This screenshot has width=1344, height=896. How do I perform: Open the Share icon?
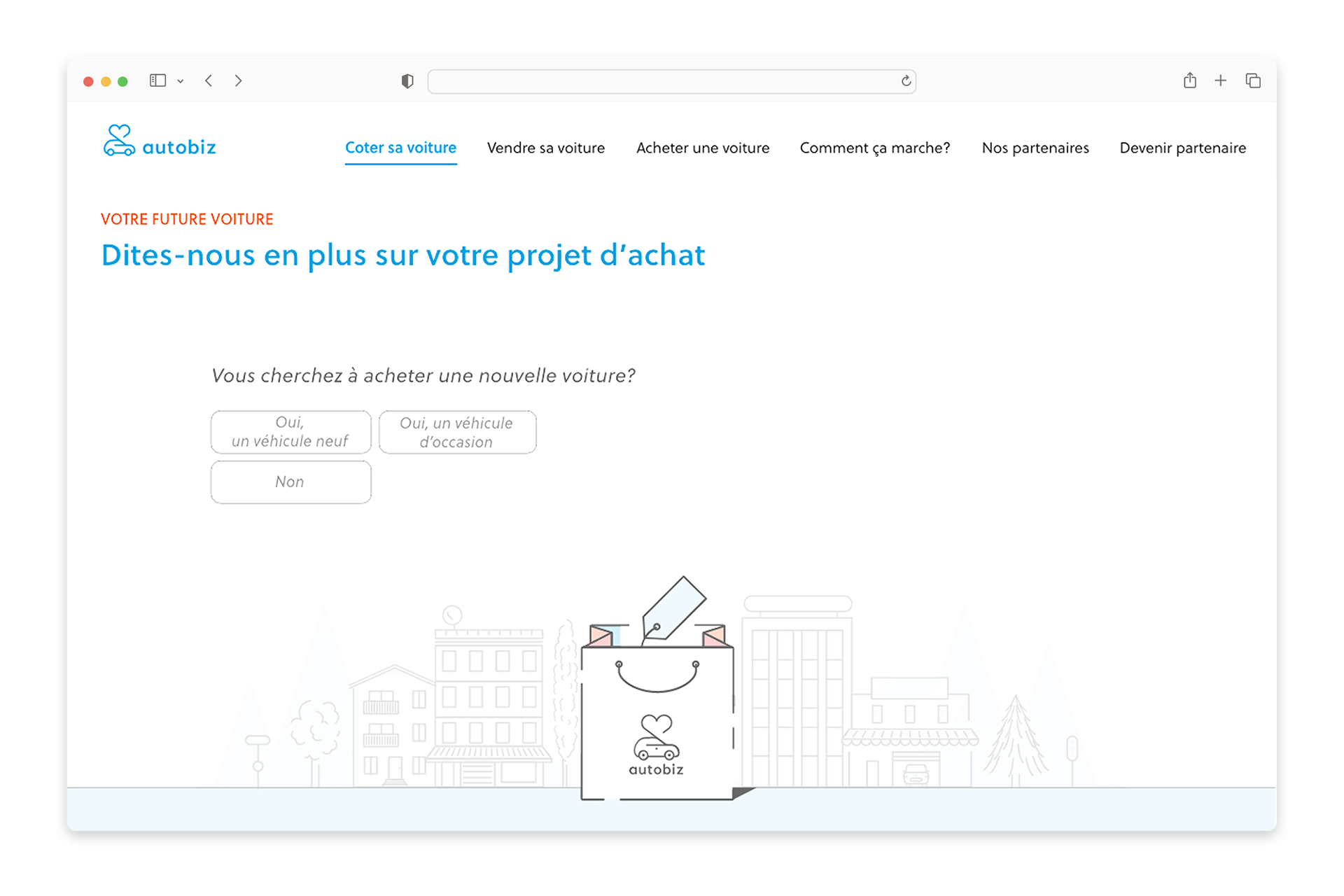[1190, 80]
